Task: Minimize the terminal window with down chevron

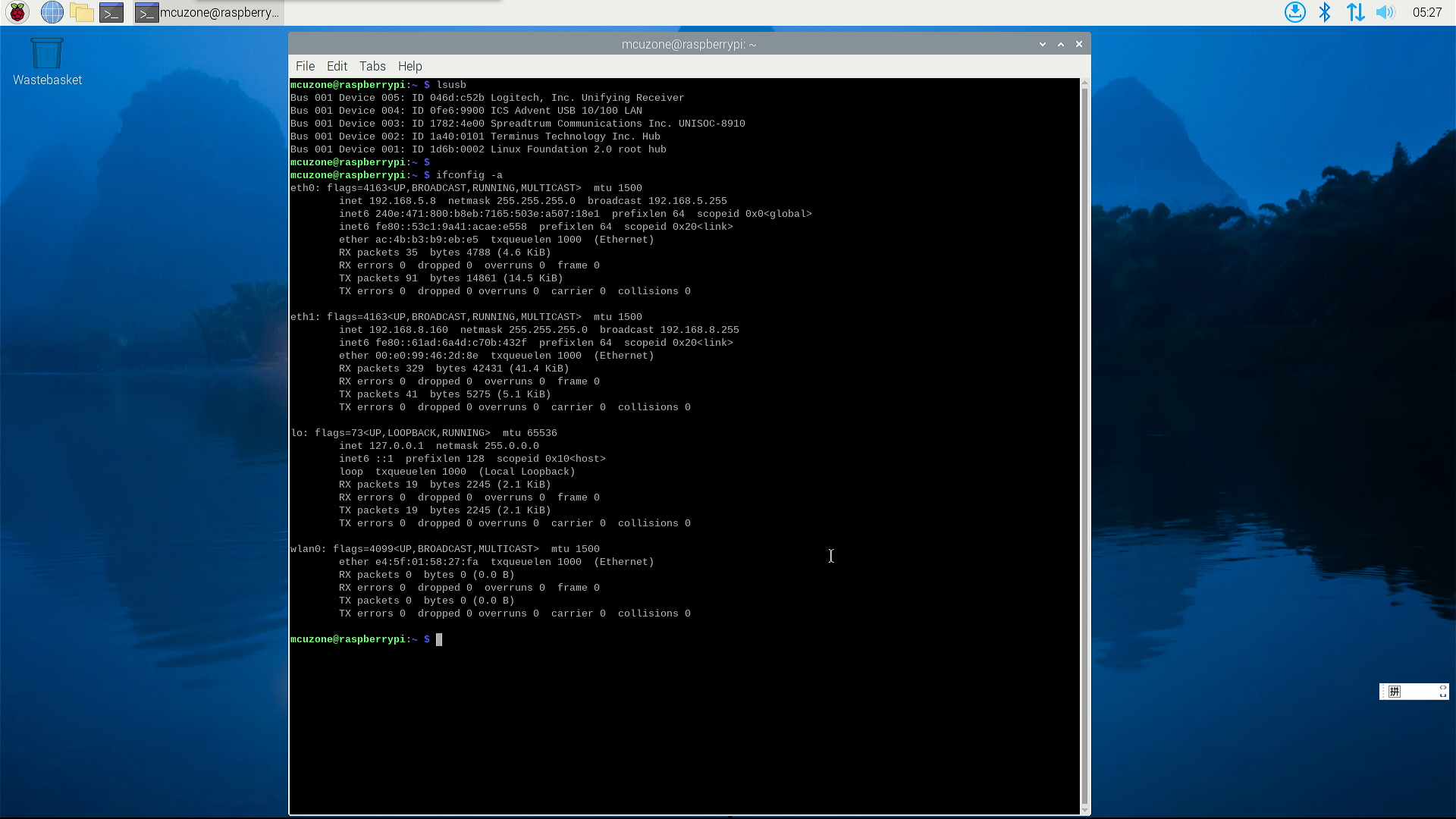Action: [x=1043, y=44]
